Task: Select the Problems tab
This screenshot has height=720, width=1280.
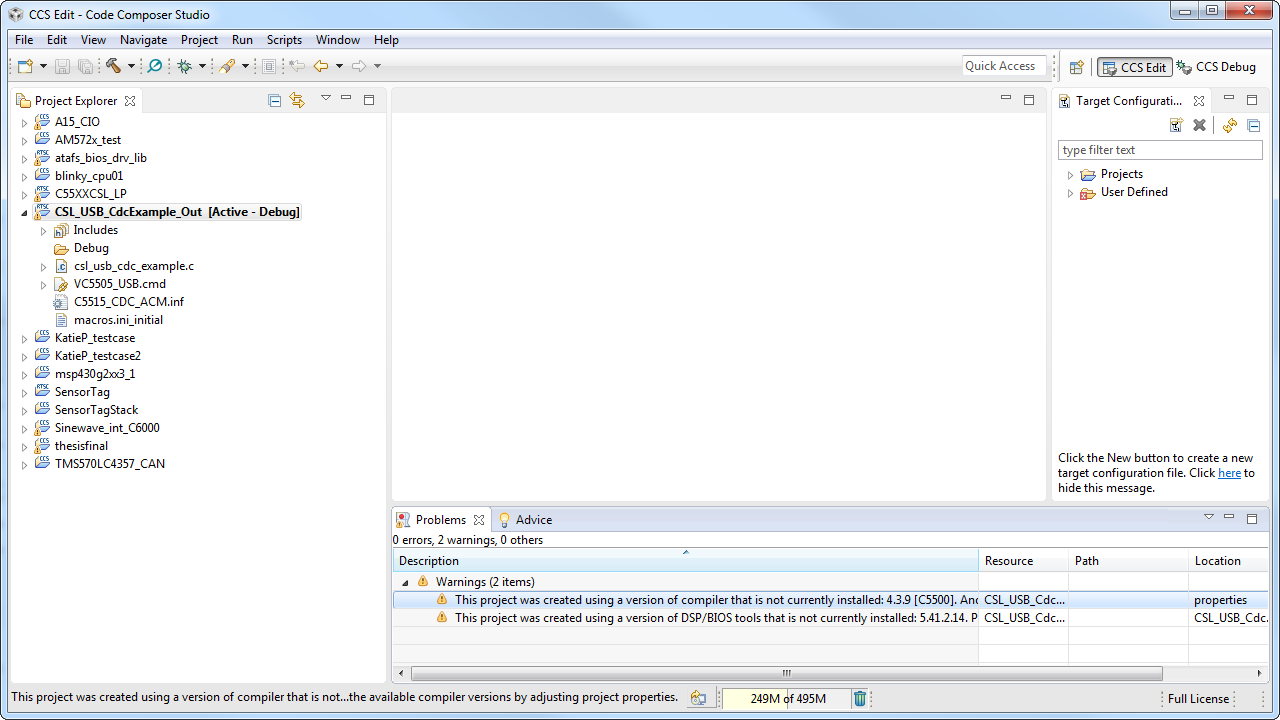Action: point(441,520)
